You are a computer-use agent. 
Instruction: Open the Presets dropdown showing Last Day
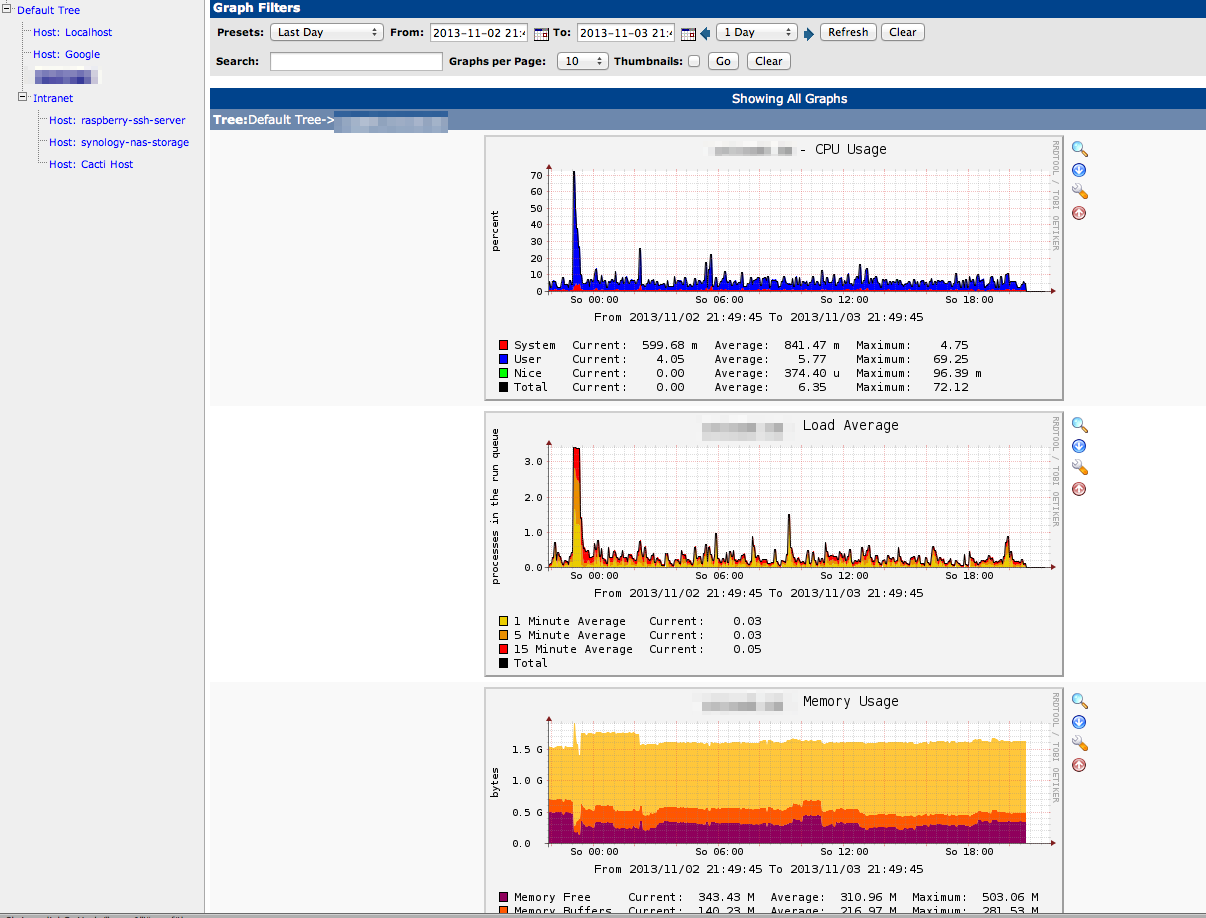point(327,32)
